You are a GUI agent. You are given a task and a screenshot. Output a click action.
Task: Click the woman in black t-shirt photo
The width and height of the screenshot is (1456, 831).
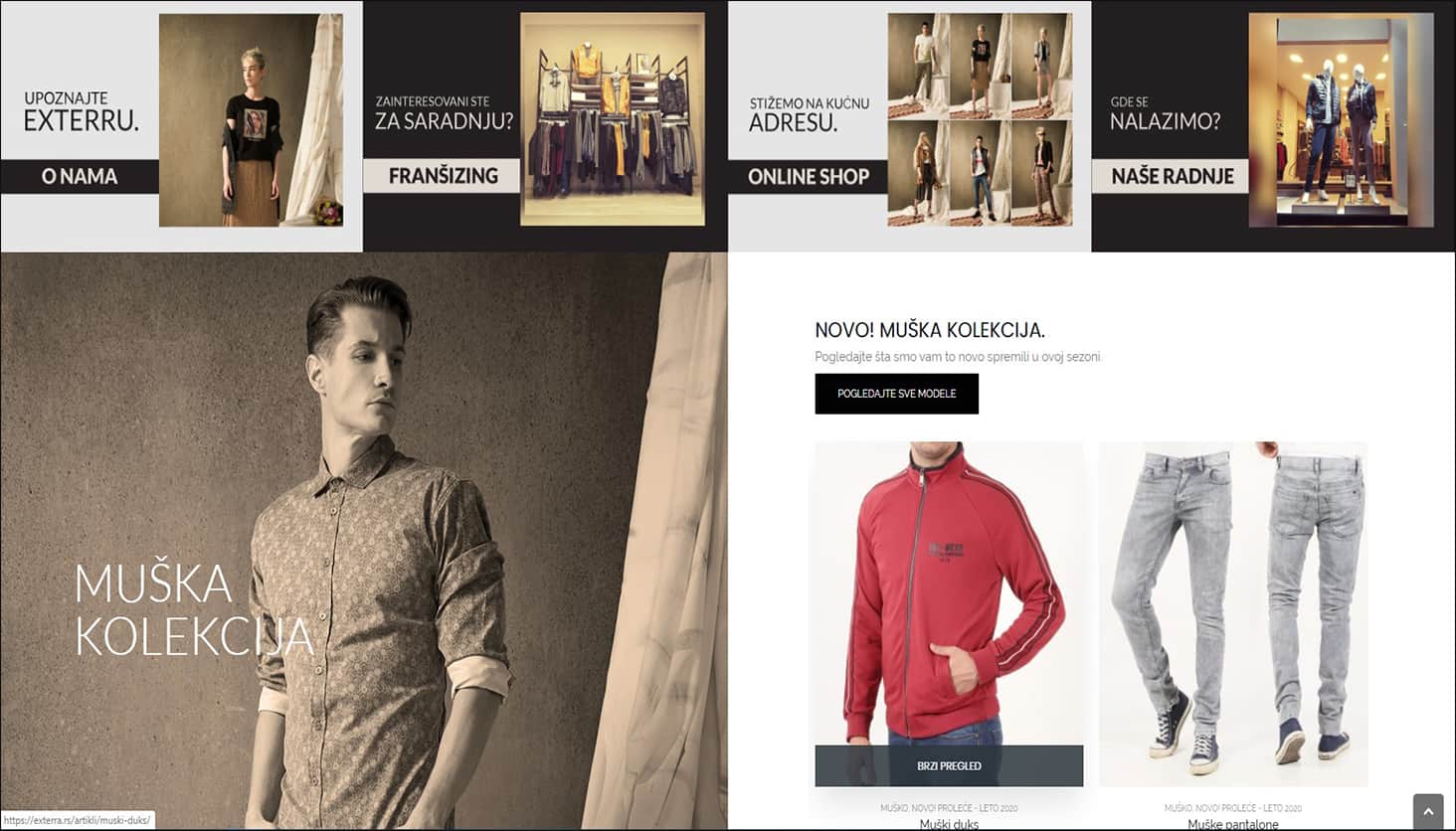click(x=251, y=119)
